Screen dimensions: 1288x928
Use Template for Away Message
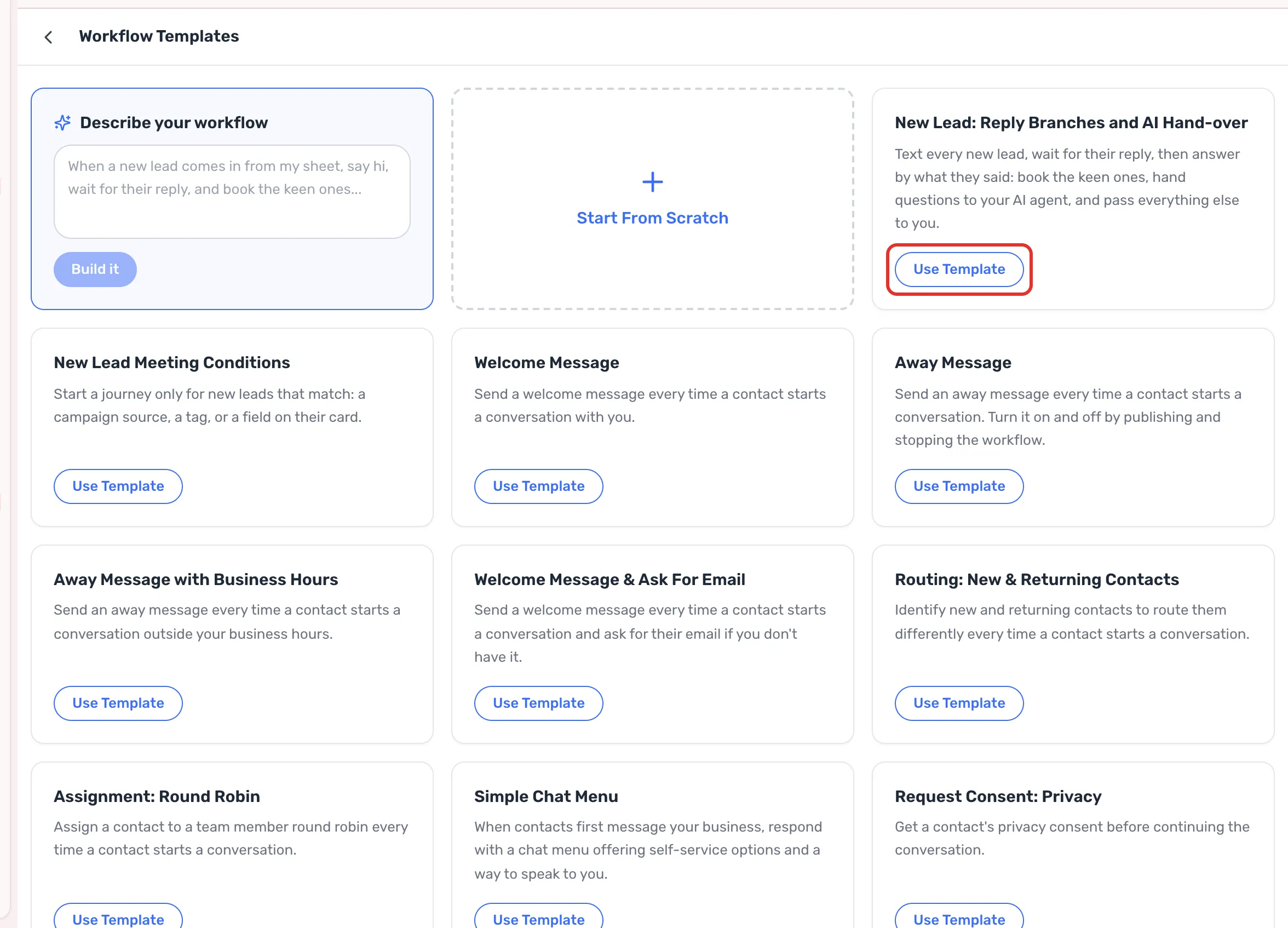tap(959, 486)
